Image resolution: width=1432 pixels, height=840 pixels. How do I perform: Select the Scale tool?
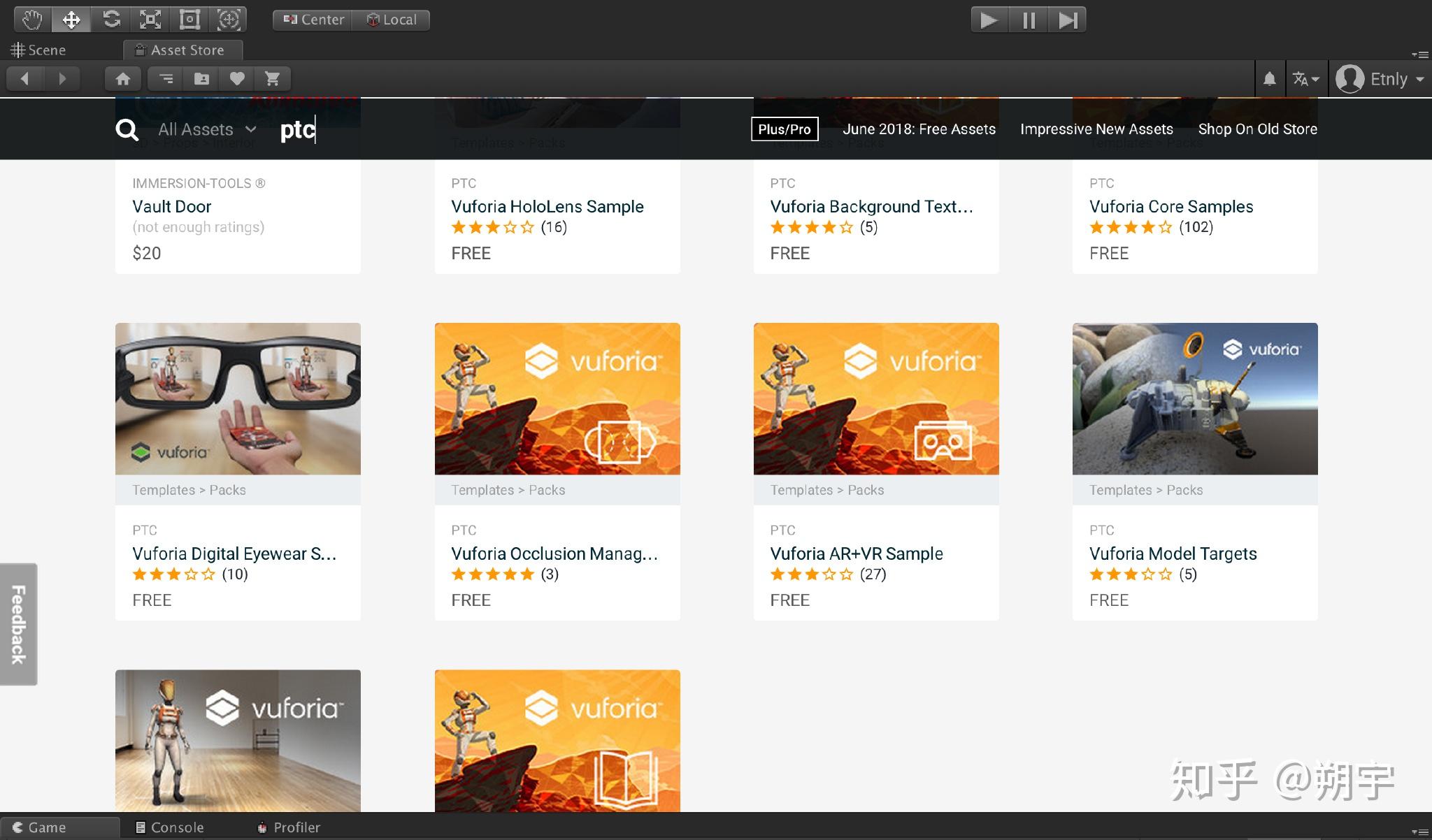(150, 20)
